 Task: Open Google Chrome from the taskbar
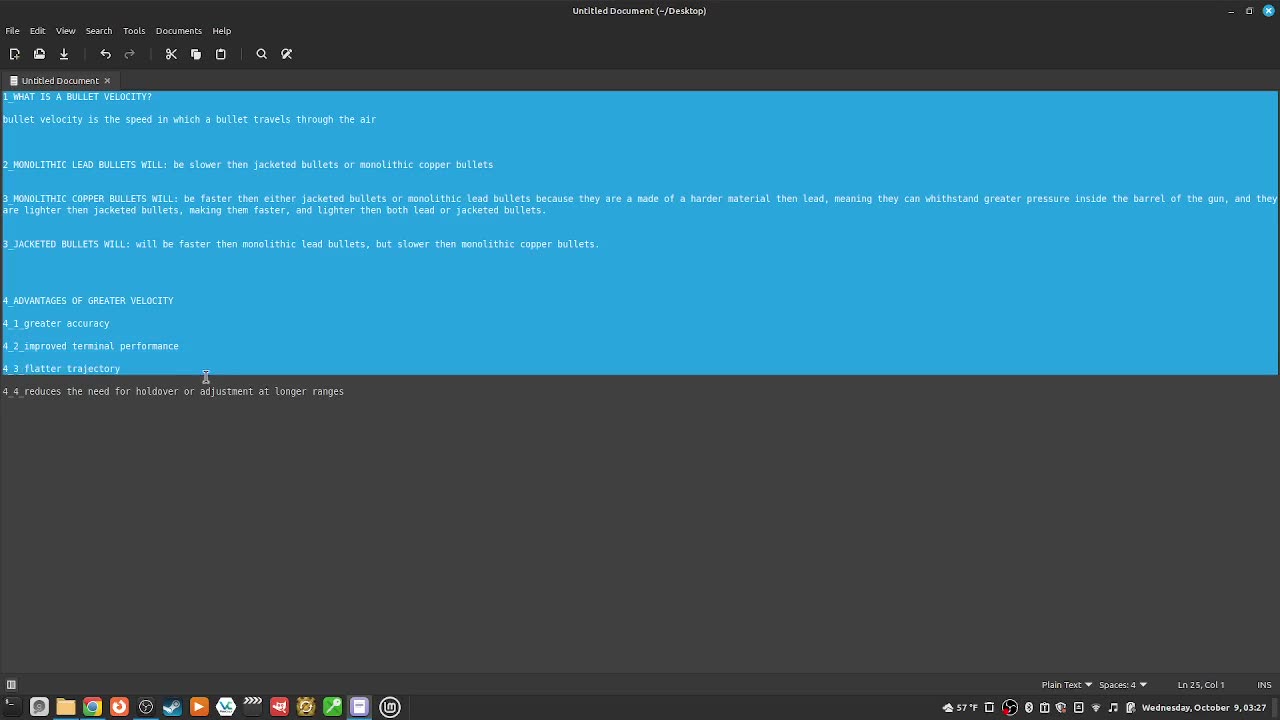click(92, 707)
